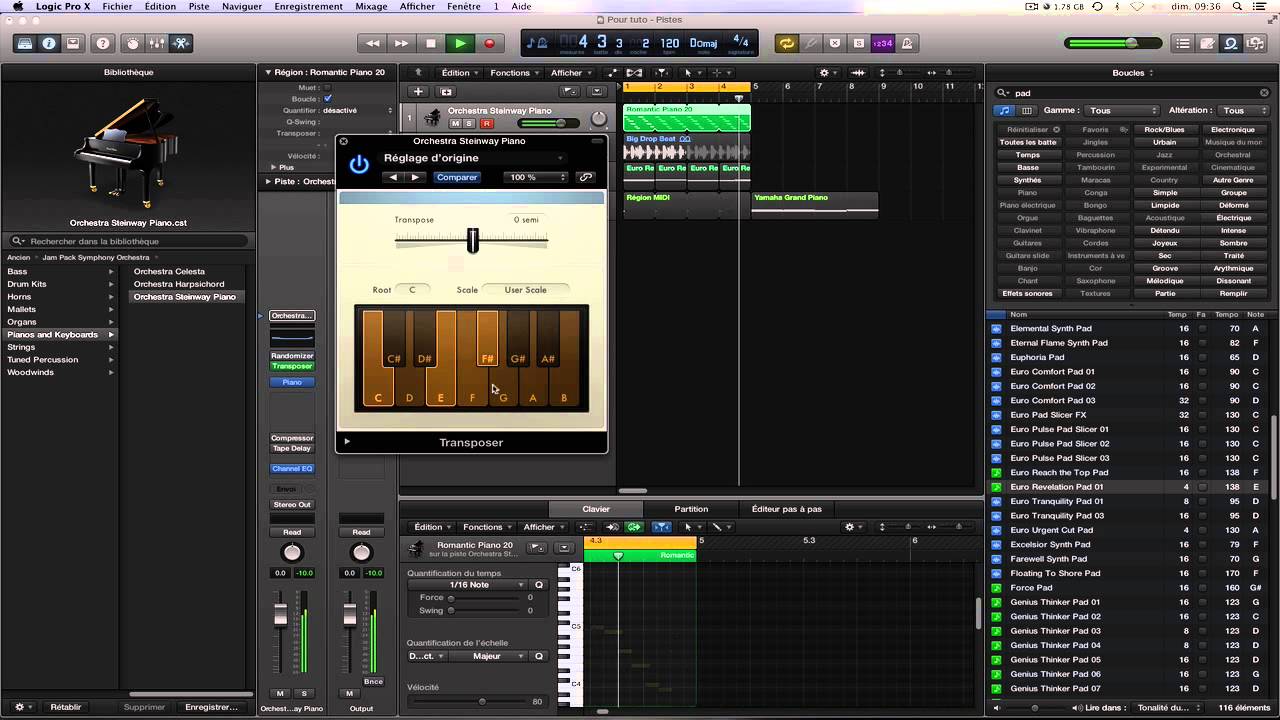Toggle the plugin power bypass button

[x=359, y=165]
